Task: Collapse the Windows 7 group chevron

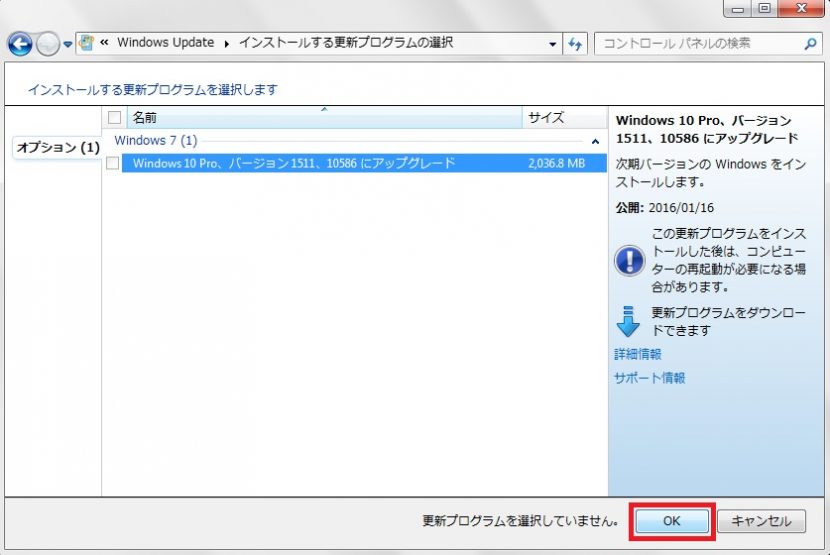Action: pyautogui.click(x=596, y=141)
